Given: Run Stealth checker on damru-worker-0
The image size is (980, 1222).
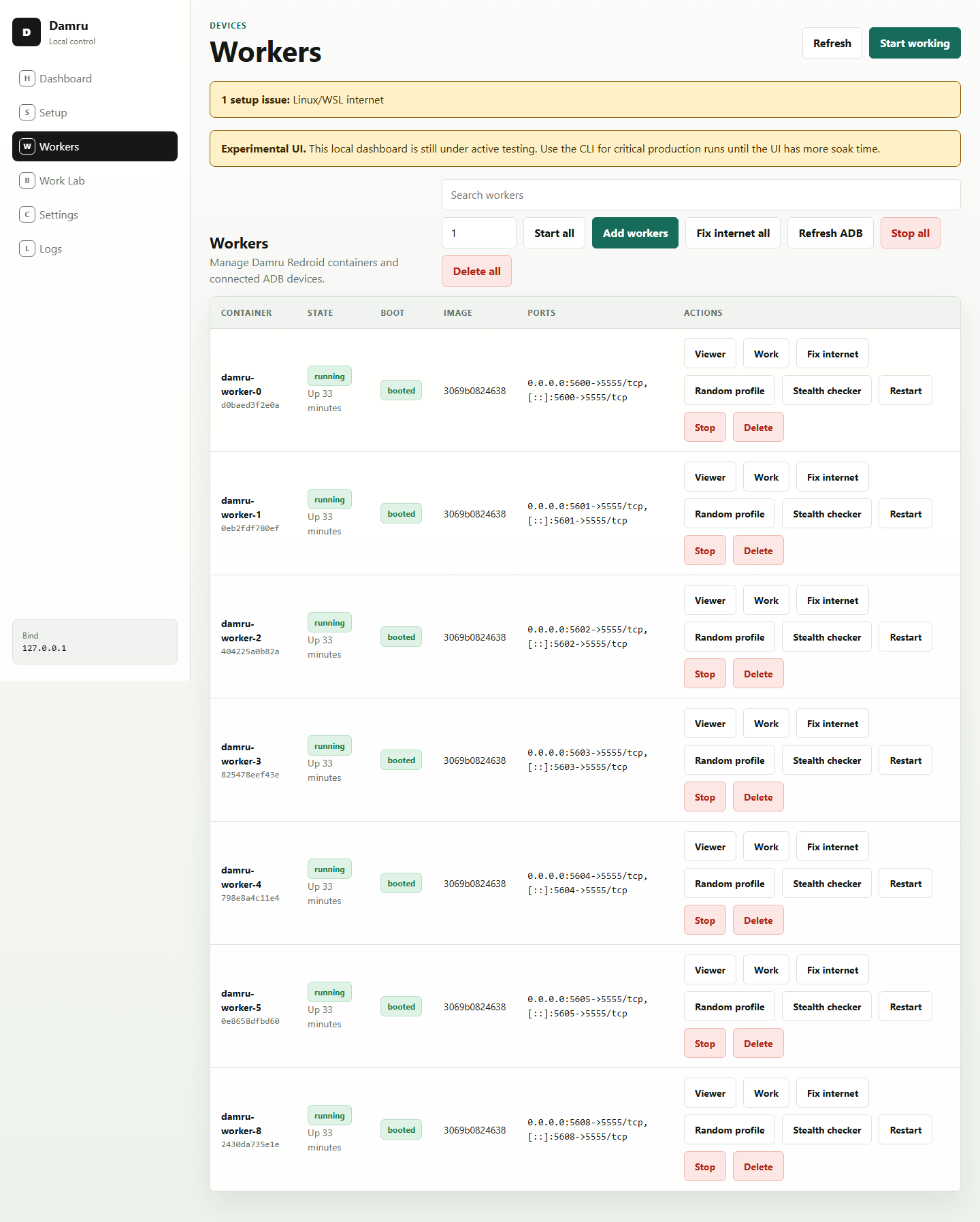Looking at the screenshot, I should coord(827,391).
